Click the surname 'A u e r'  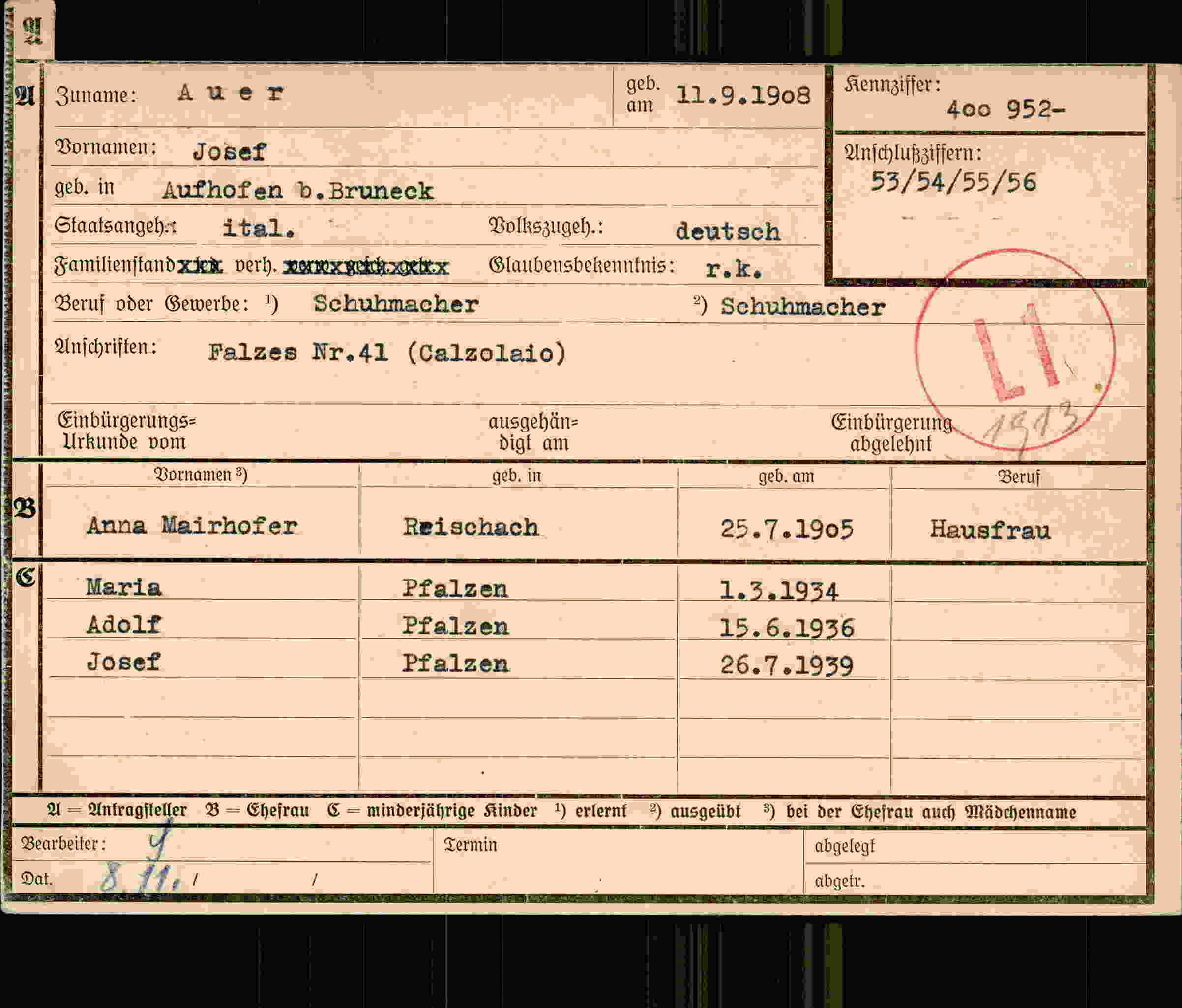(231, 92)
